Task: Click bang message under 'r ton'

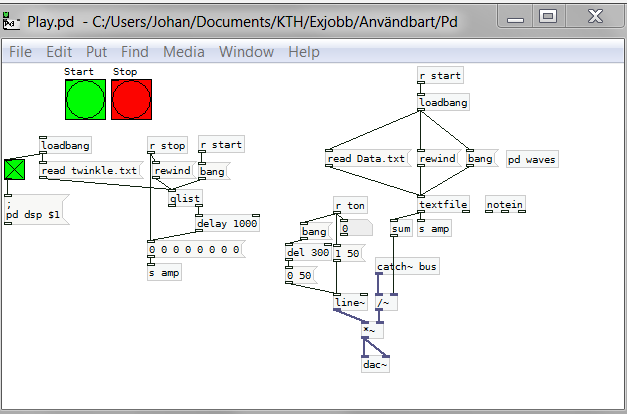Action: pyautogui.click(x=316, y=231)
